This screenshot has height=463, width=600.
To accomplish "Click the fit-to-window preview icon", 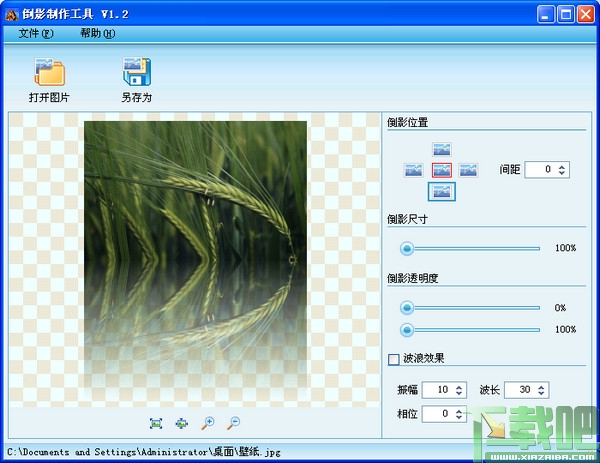I will (x=156, y=423).
